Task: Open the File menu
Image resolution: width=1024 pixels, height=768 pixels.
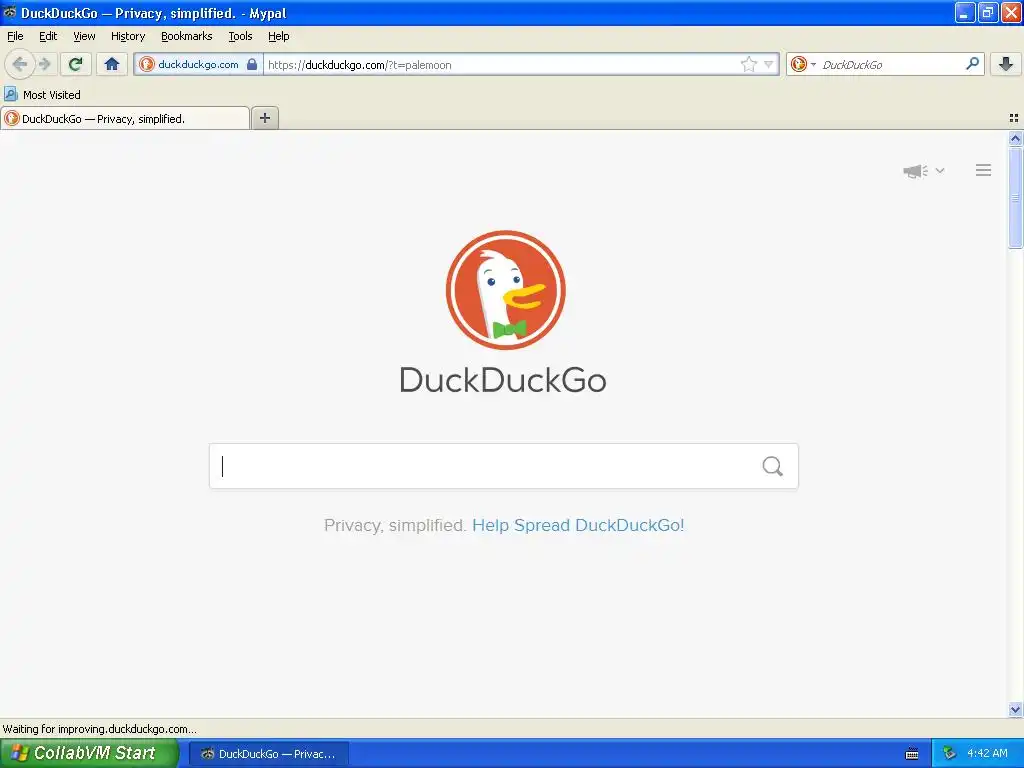Action: (15, 36)
